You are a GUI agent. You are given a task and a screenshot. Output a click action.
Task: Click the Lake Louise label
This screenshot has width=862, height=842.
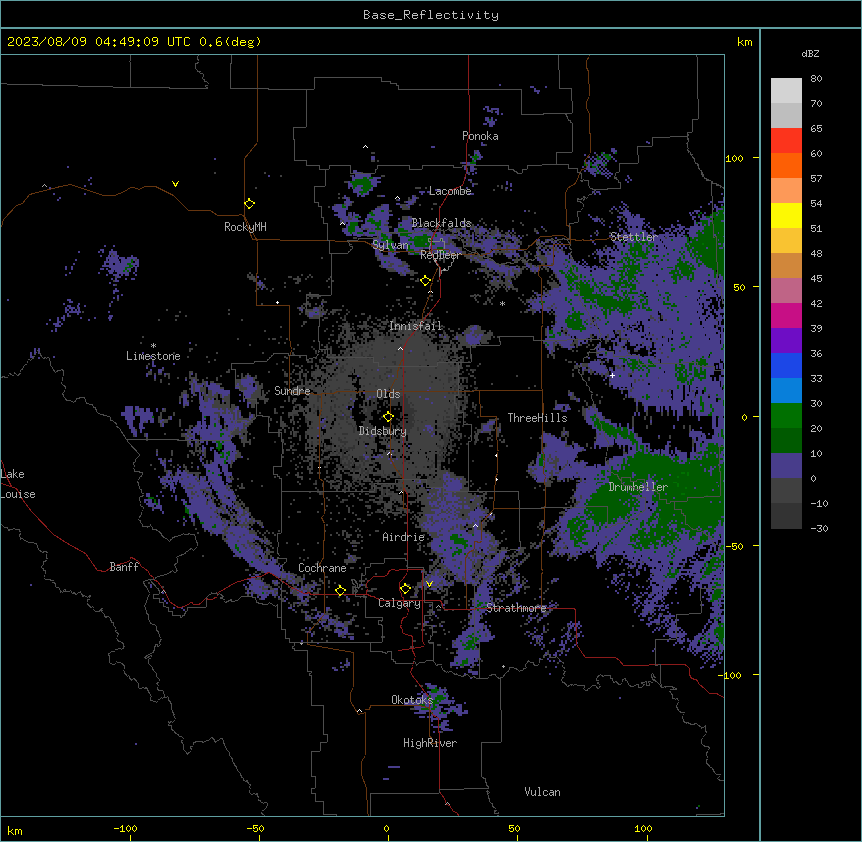[18, 484]
